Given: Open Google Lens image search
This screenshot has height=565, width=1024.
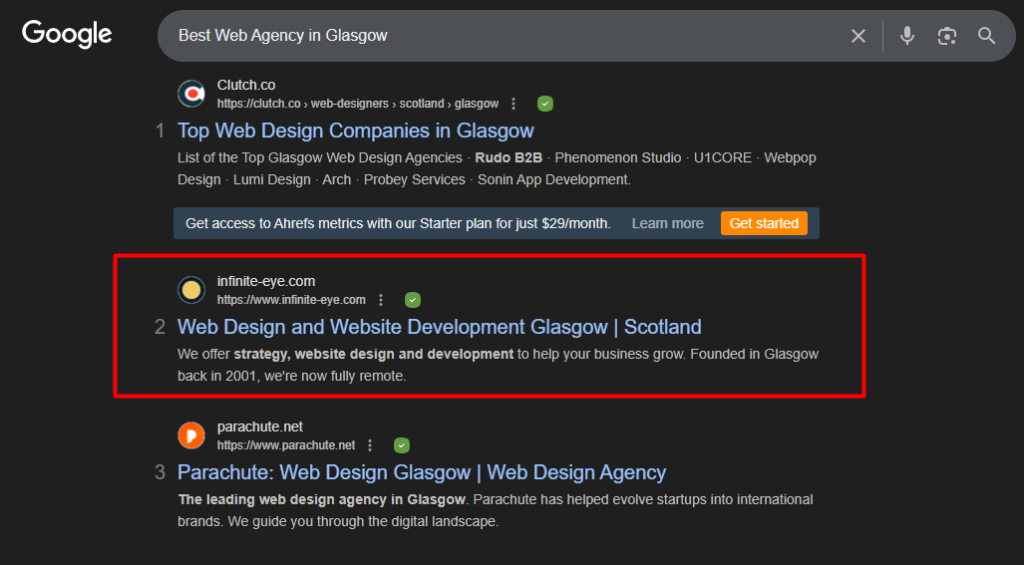Looking at the screenshot, I should click(x=947, y=36).
